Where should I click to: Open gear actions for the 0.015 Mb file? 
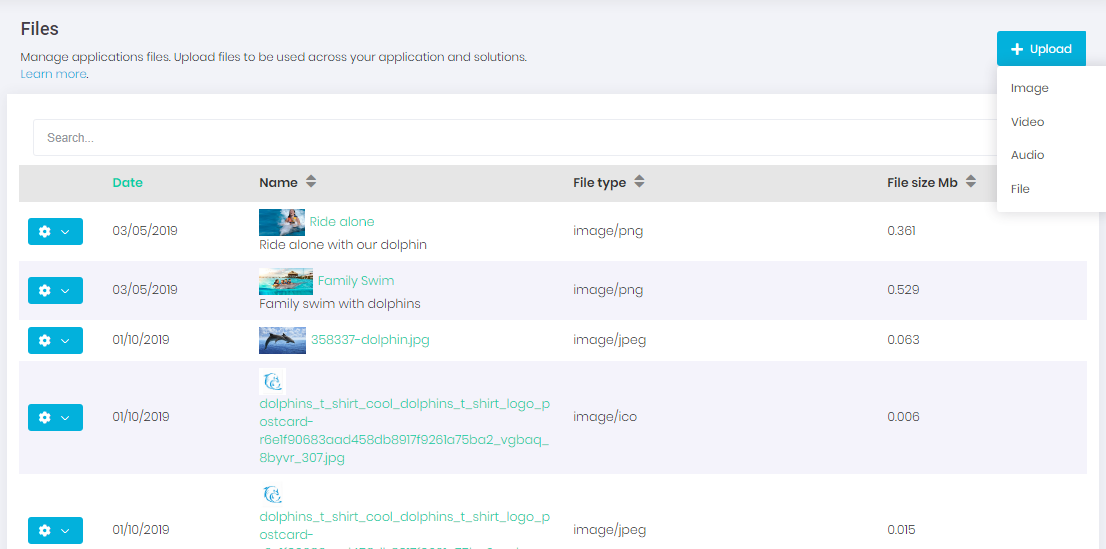55,530
